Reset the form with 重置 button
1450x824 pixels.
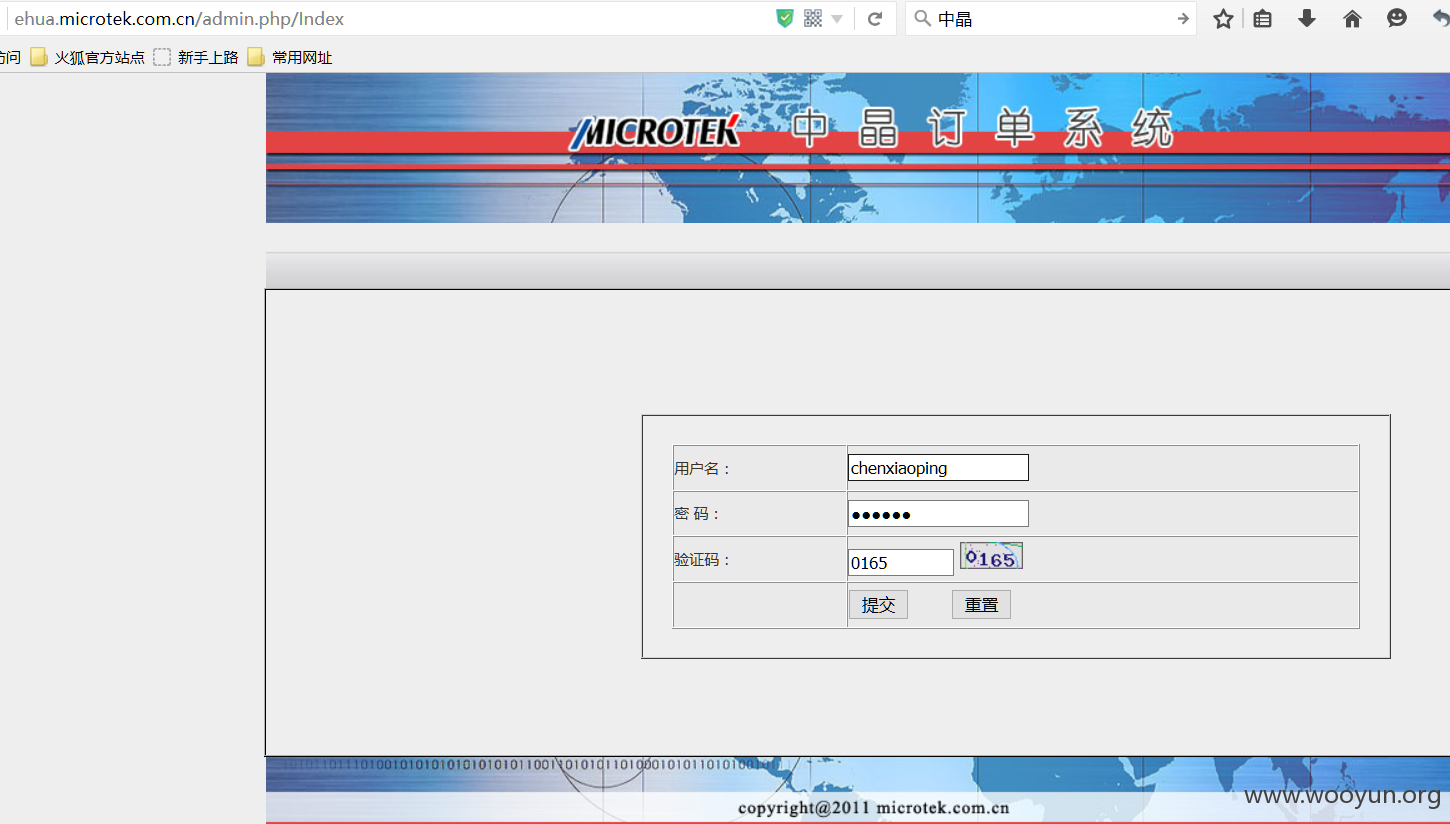[x=981, y=605]
